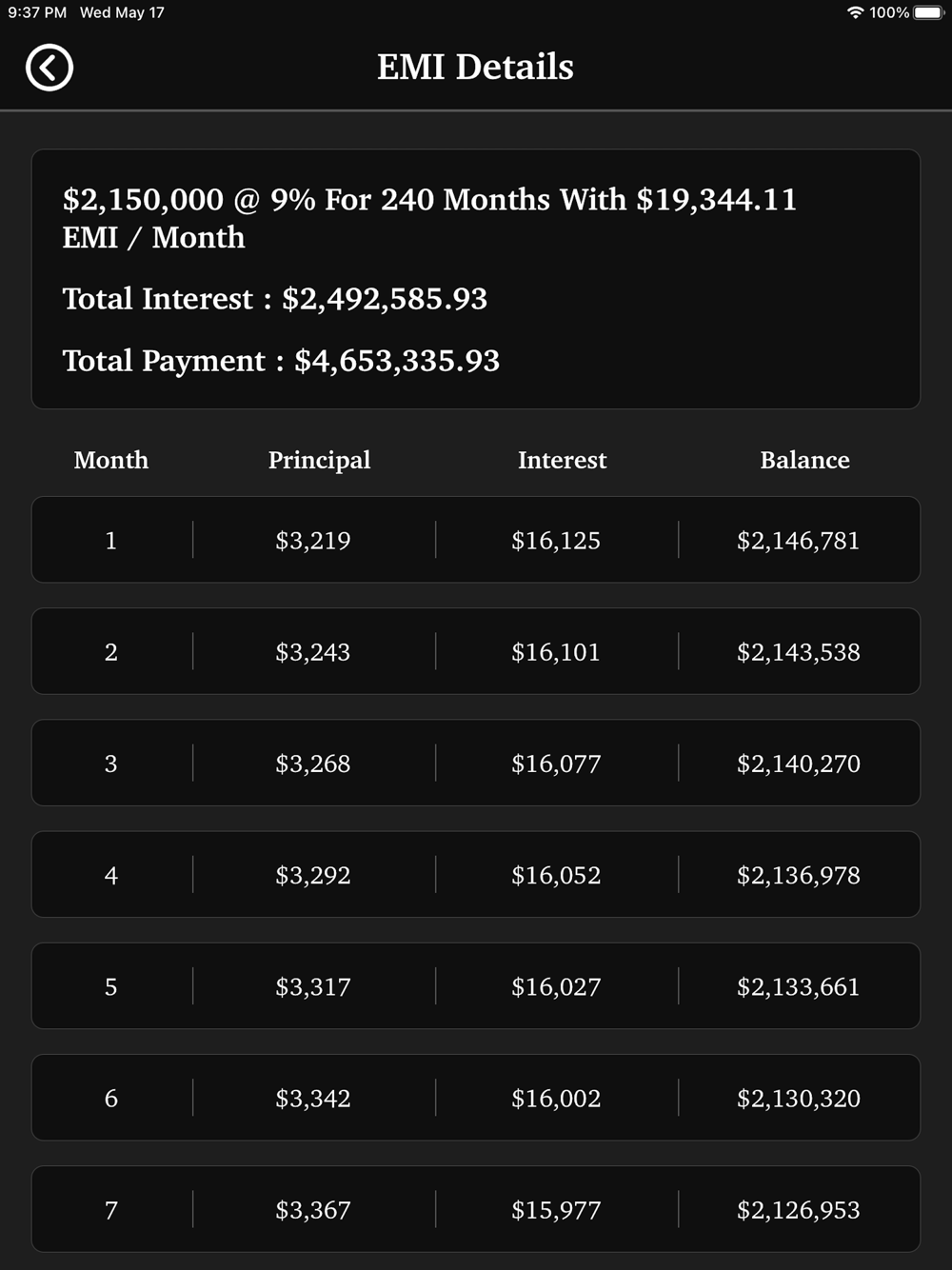
Task: Tap the battery indicator icon
Action: coord(929,12)
